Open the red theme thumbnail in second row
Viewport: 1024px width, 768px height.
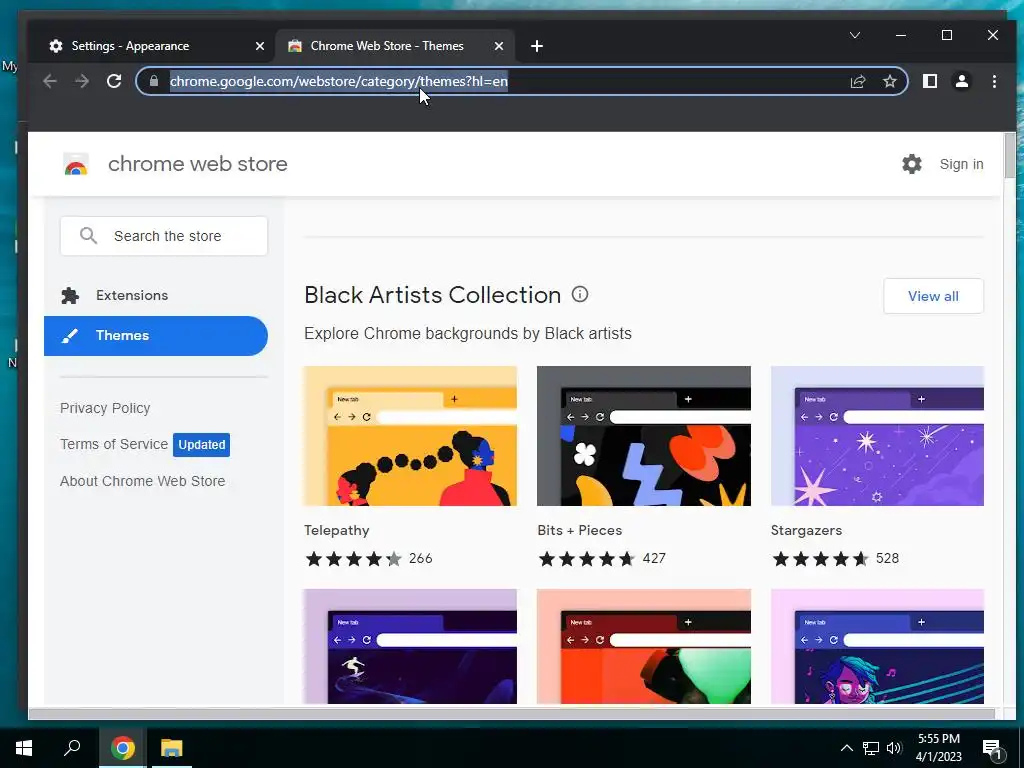click(x=644, y=647)
